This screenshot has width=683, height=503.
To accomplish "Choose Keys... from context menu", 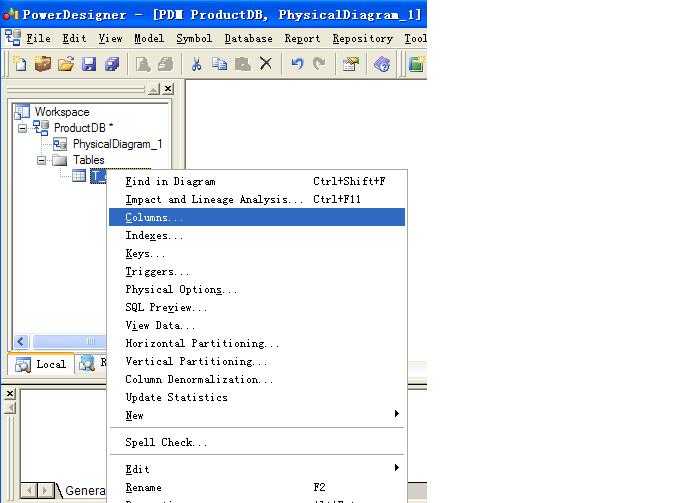I will (x=257, y=253).
